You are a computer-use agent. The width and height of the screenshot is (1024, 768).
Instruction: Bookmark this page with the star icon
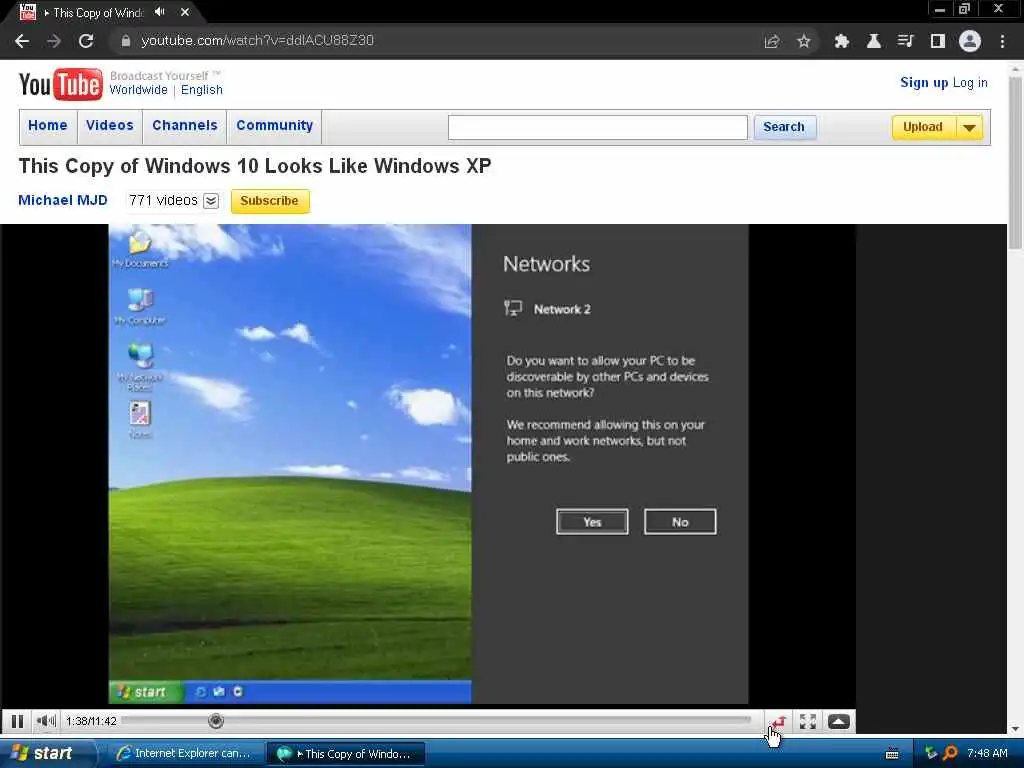click(804, 41)
